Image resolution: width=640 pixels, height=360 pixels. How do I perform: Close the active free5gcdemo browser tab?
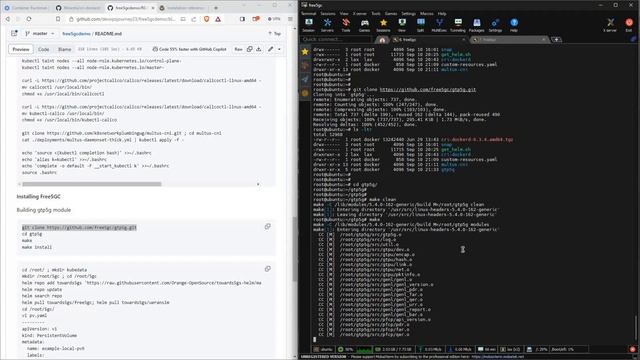(153, 8)
